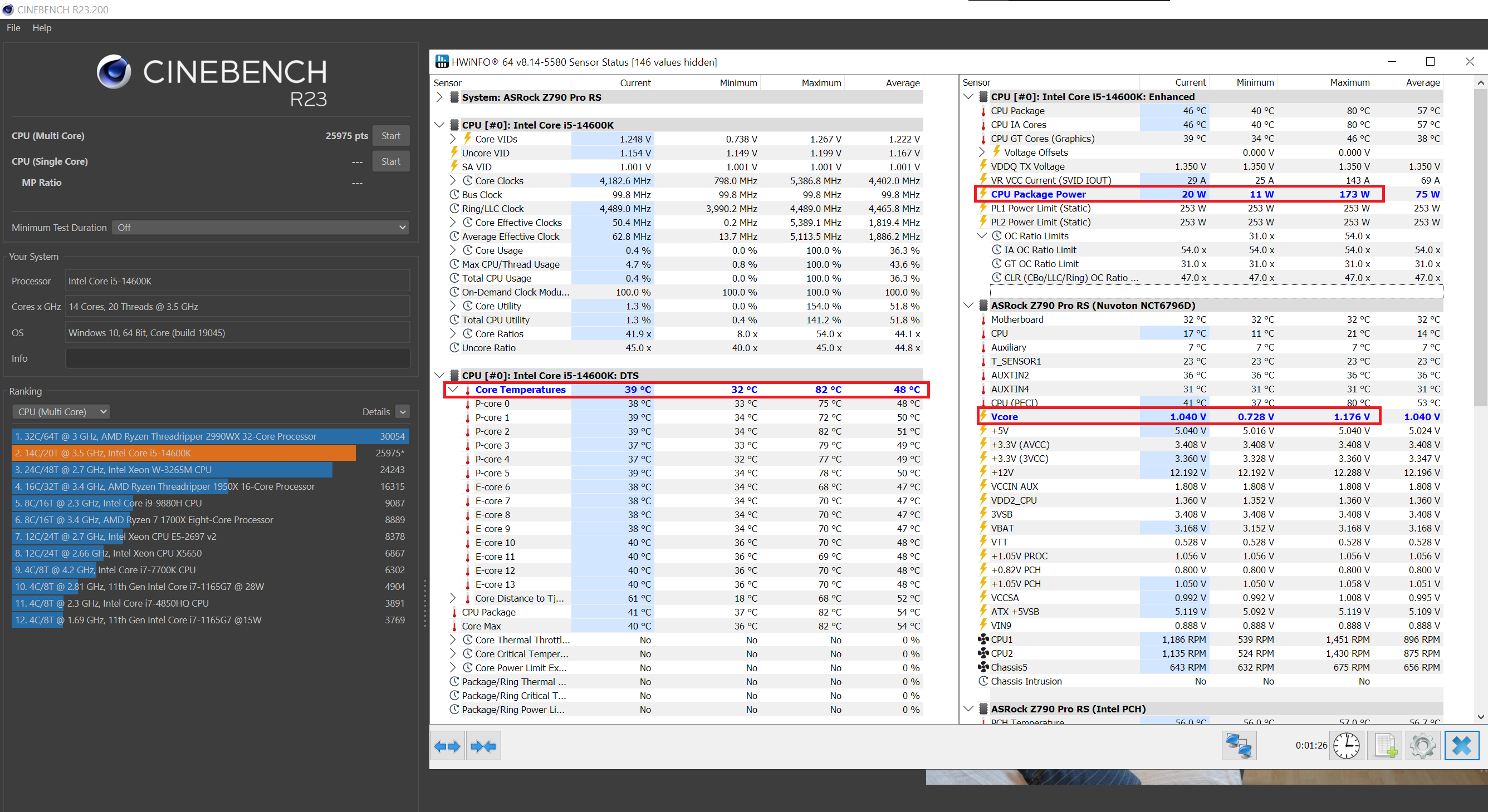Expand the Core Thermal Throttling row
Viewport: 1488px width, 812px height.
coord(453,640)
